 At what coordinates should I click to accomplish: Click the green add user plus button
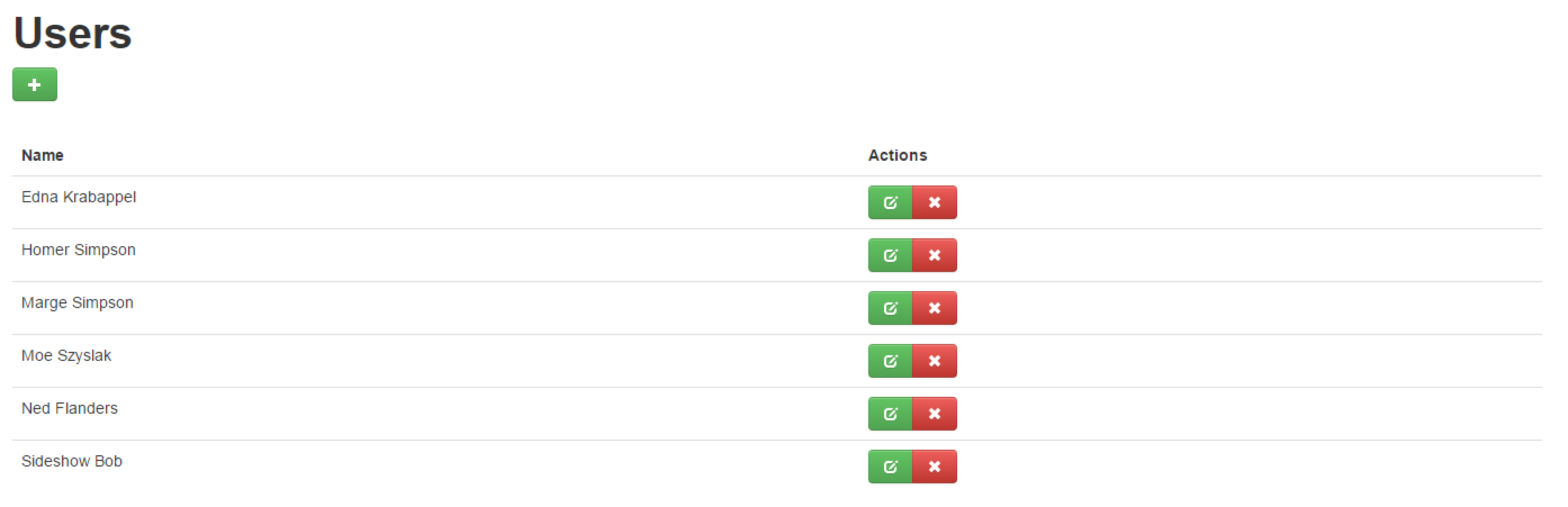[x=35, y=85]
